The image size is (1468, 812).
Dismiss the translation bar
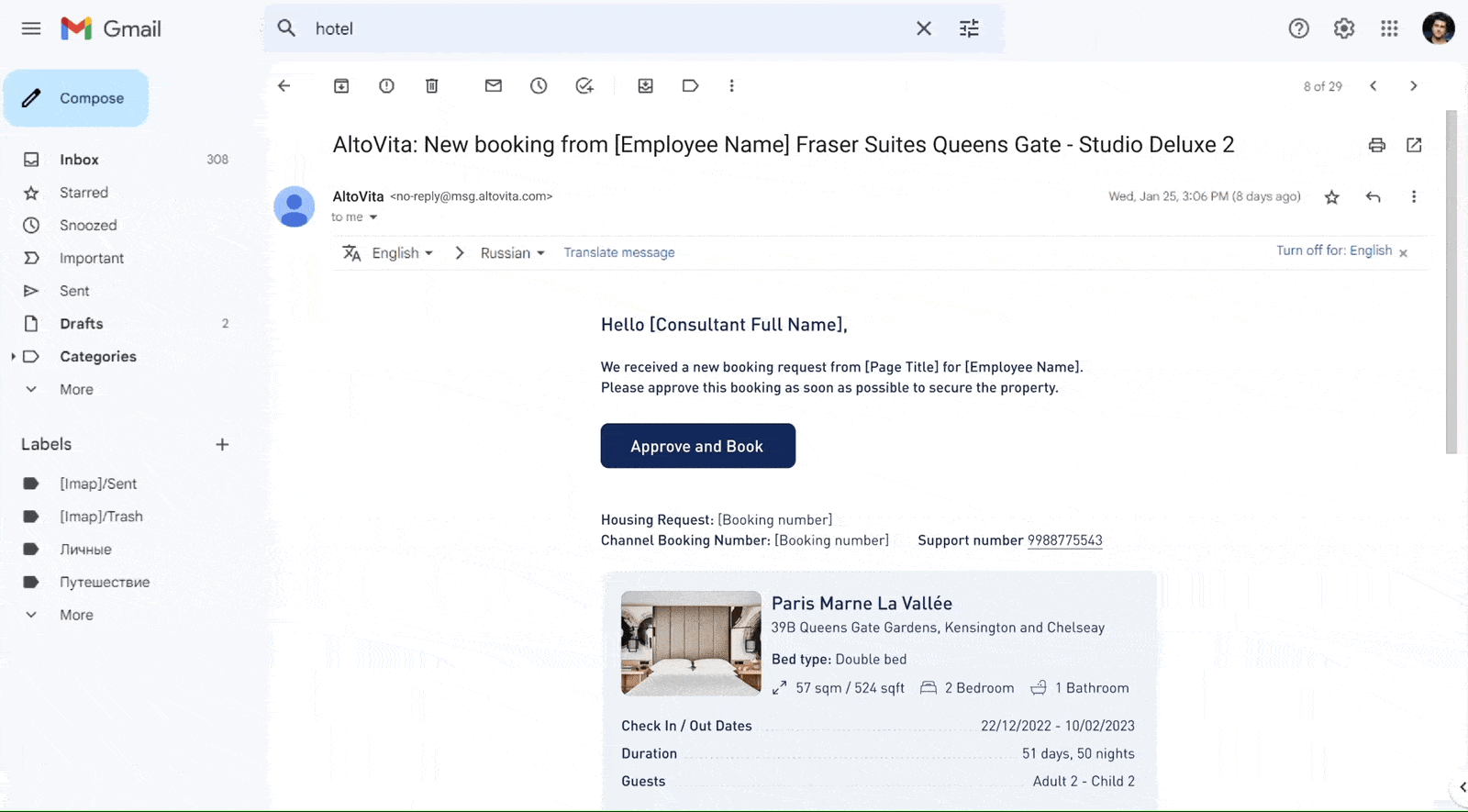[x=1403, y=252]
